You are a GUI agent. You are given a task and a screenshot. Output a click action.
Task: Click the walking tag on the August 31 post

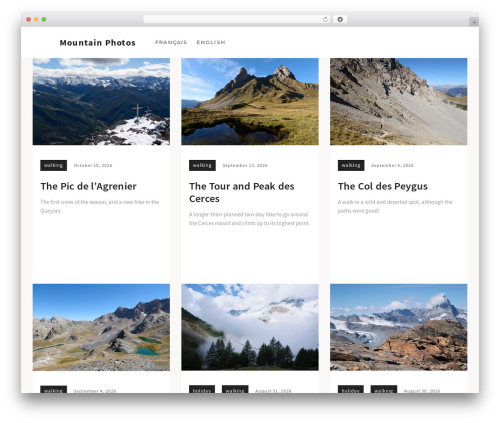coord(235,389)
